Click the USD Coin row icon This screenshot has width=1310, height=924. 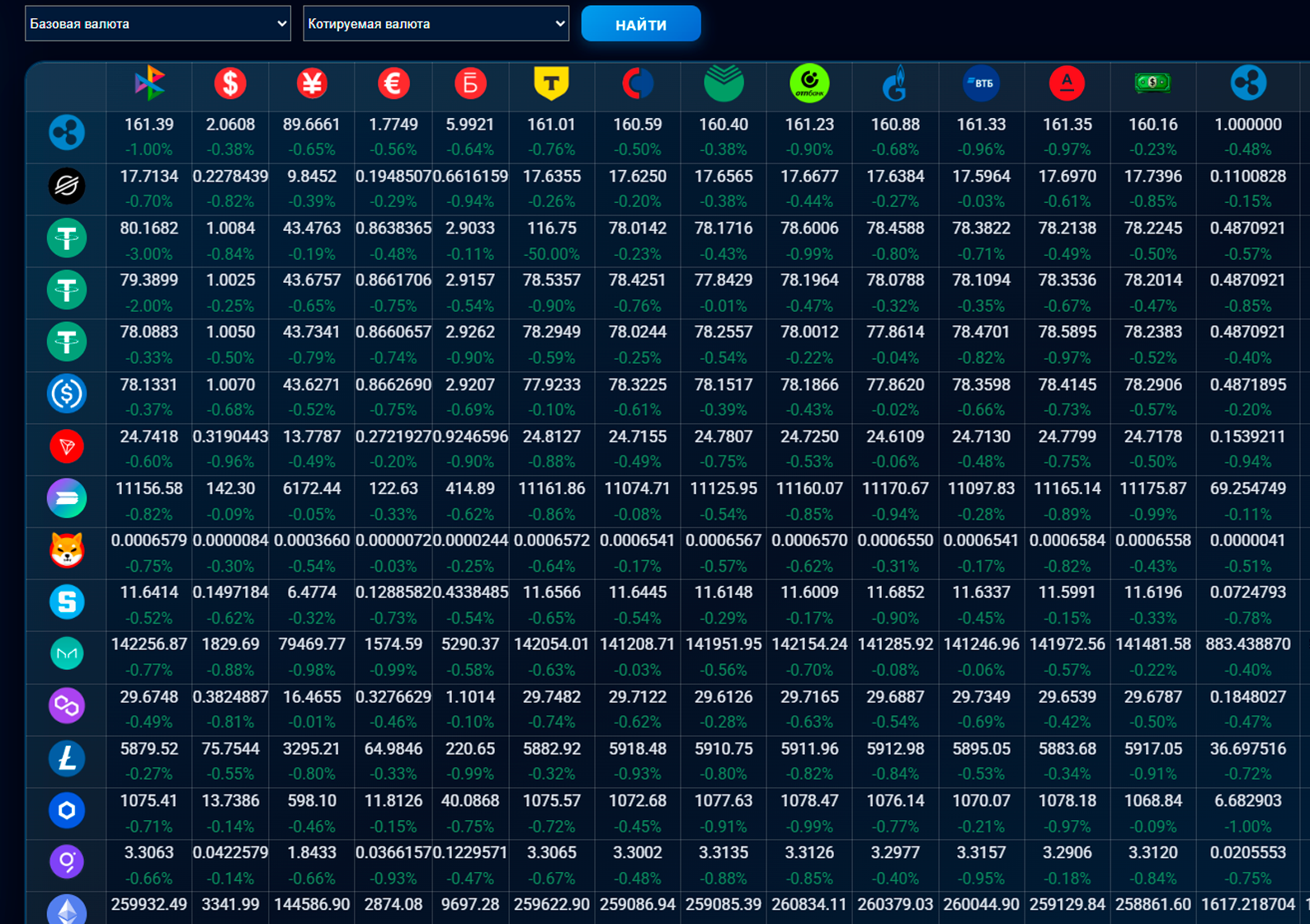(67, 394)
